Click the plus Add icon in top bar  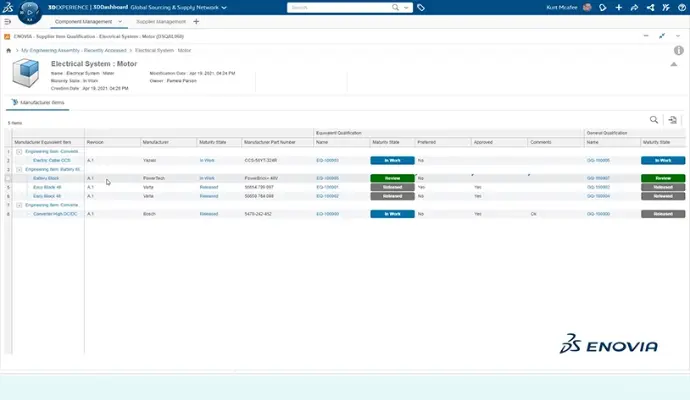[618, 7]
